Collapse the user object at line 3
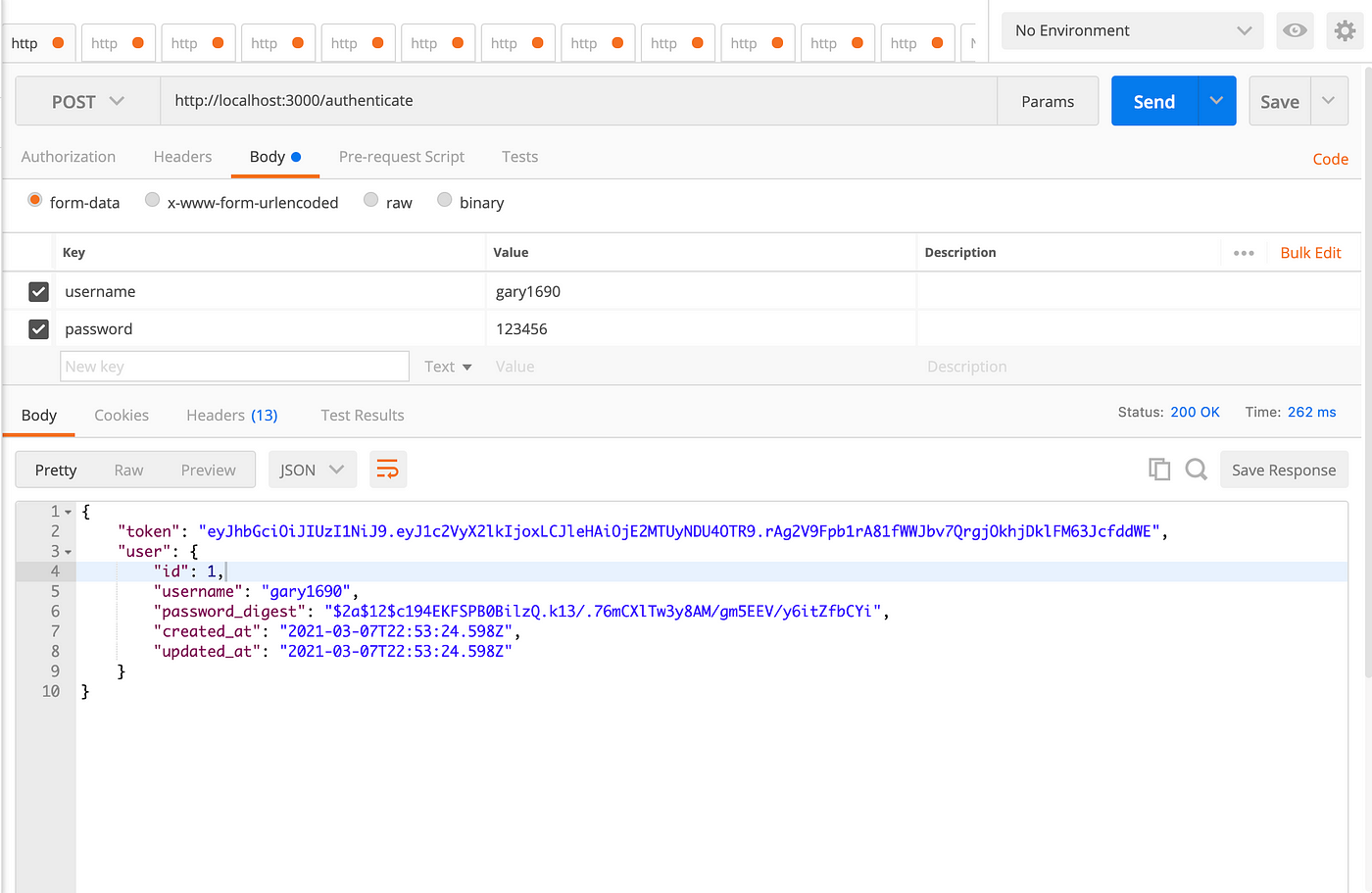Screen dimensions: 1372x893 coord(69,552)
